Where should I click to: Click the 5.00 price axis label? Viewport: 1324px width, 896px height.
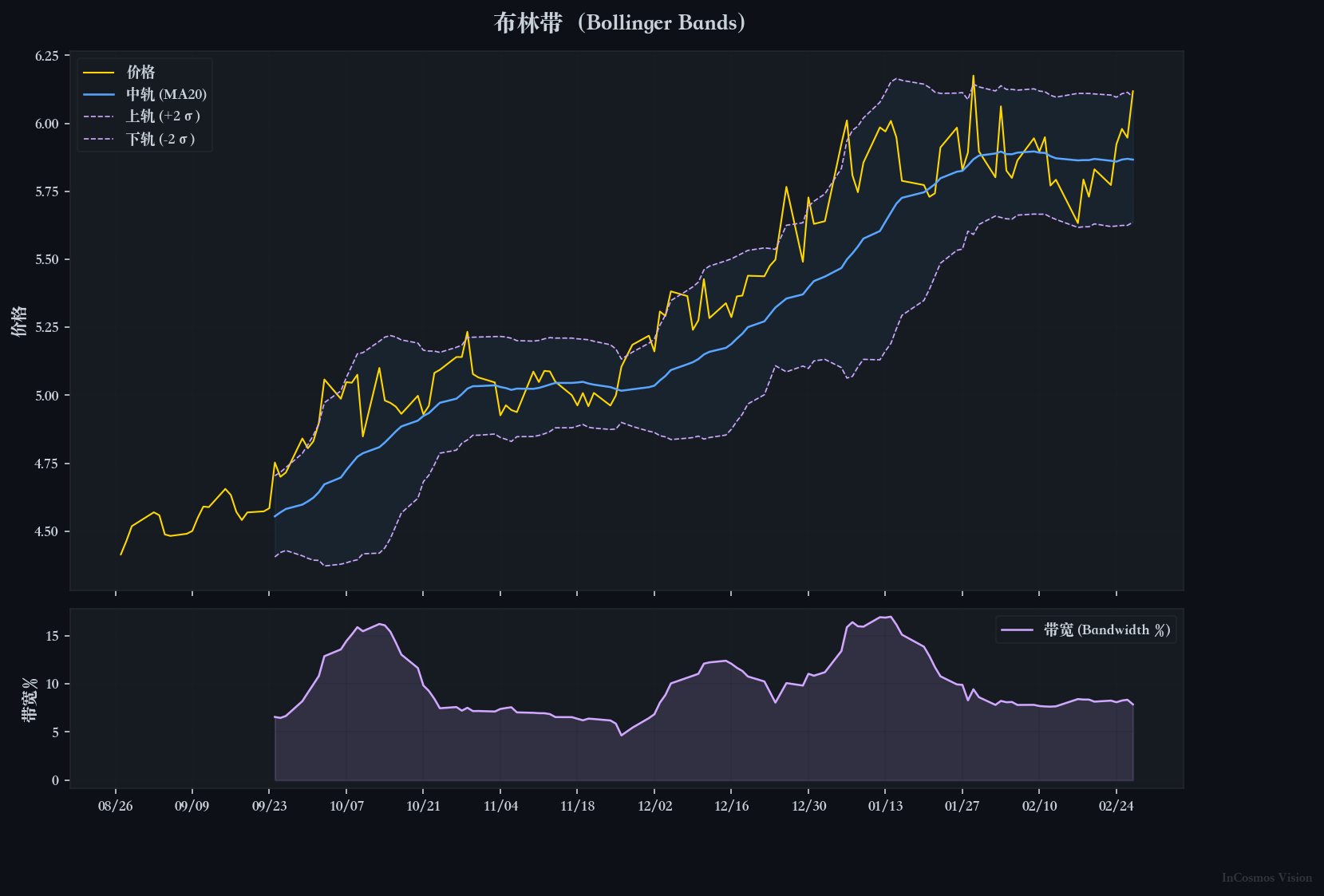click(x=46, y=396)
